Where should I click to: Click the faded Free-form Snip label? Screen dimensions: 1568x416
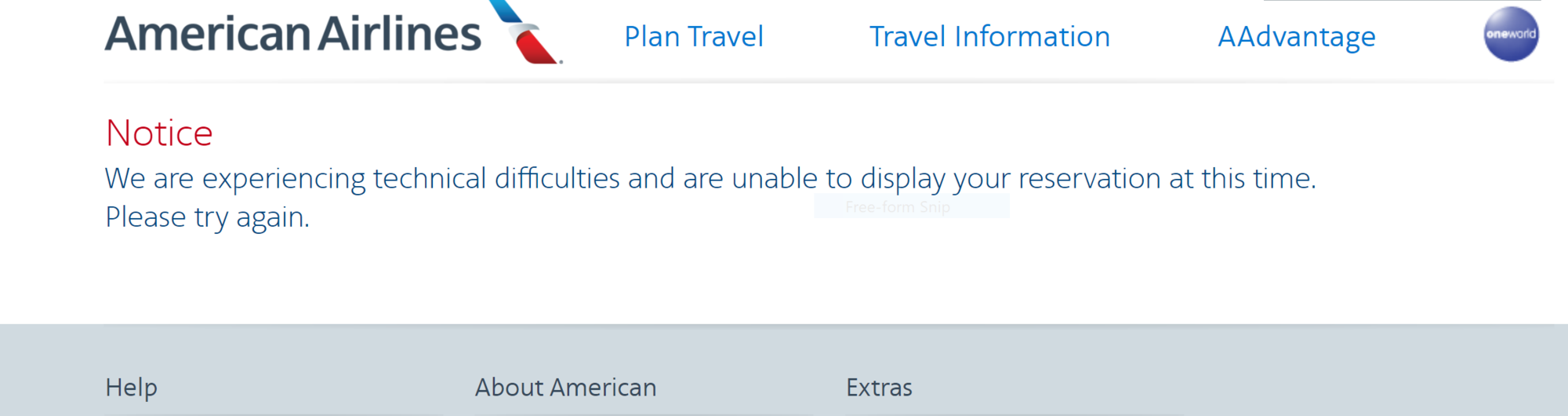(x=898, y=207)
